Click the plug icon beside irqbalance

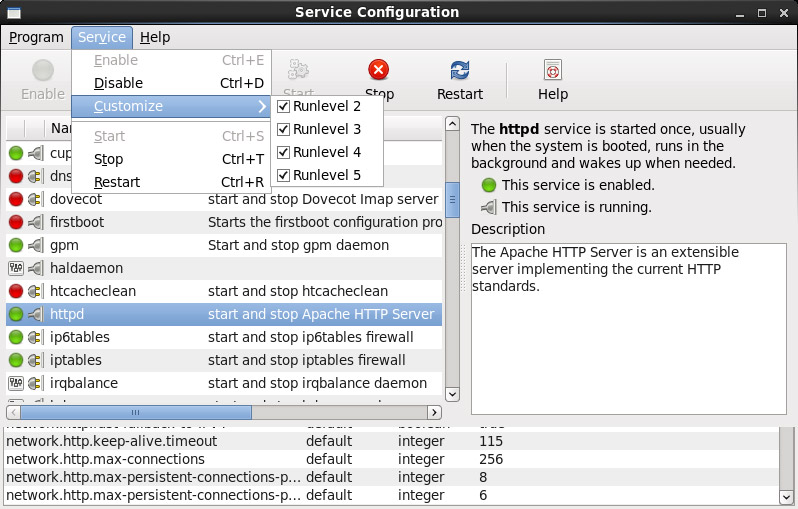[35, 383]
